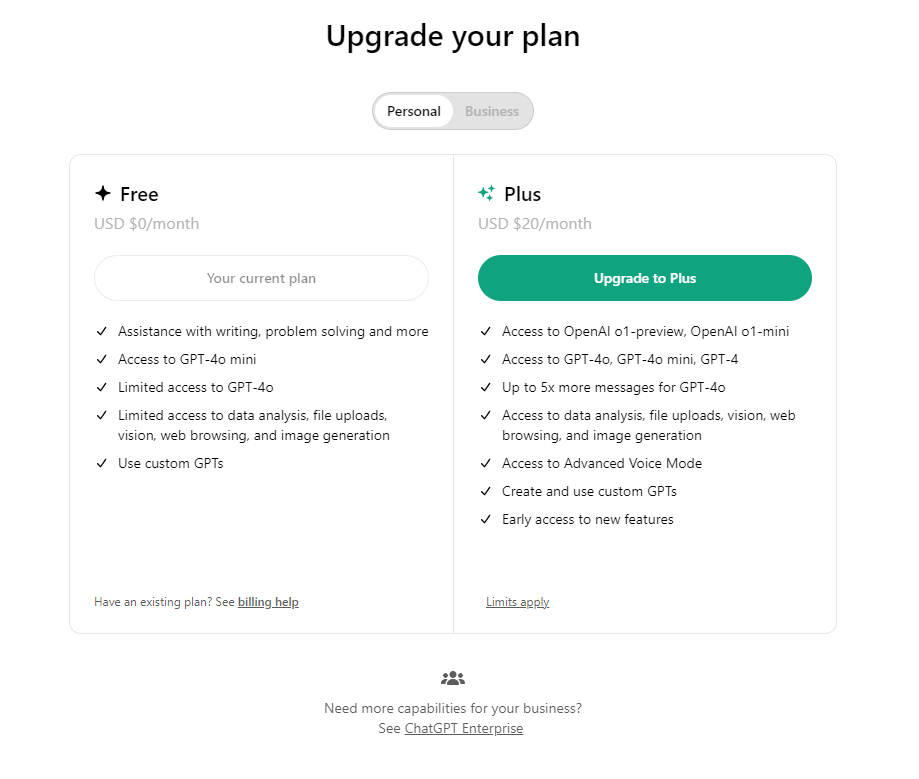Switch to the Business plans toggle
Image resolution: width=919 pixels, height=779 pixels.
point(492,111)
